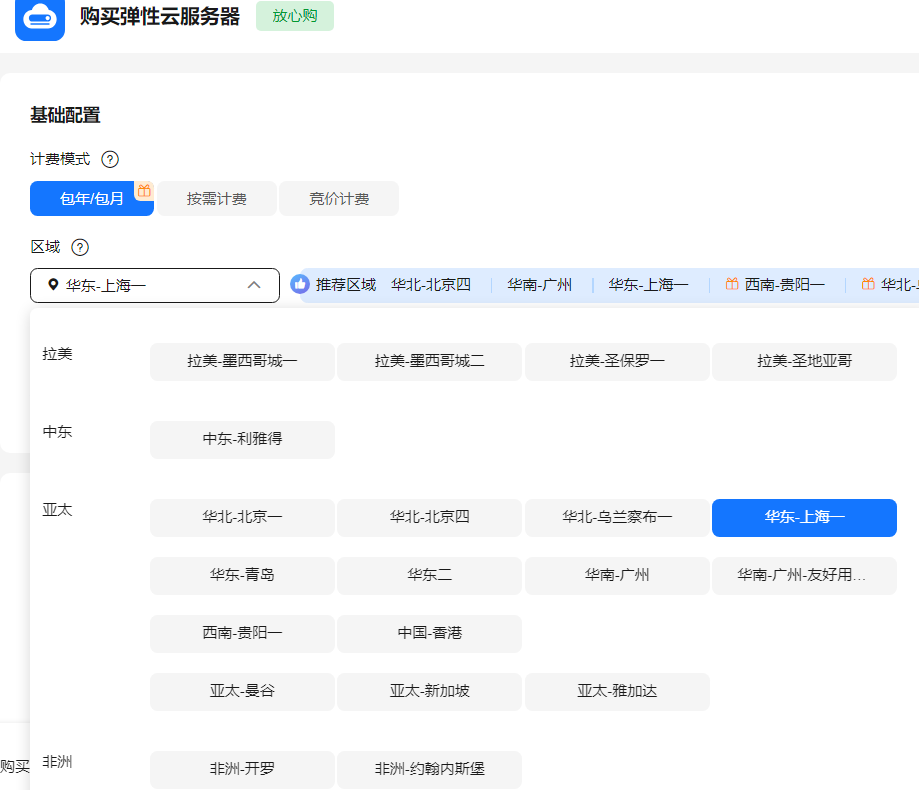919x790 pixels.
Task: Click the location pin in region box
Action: [53, 285]
